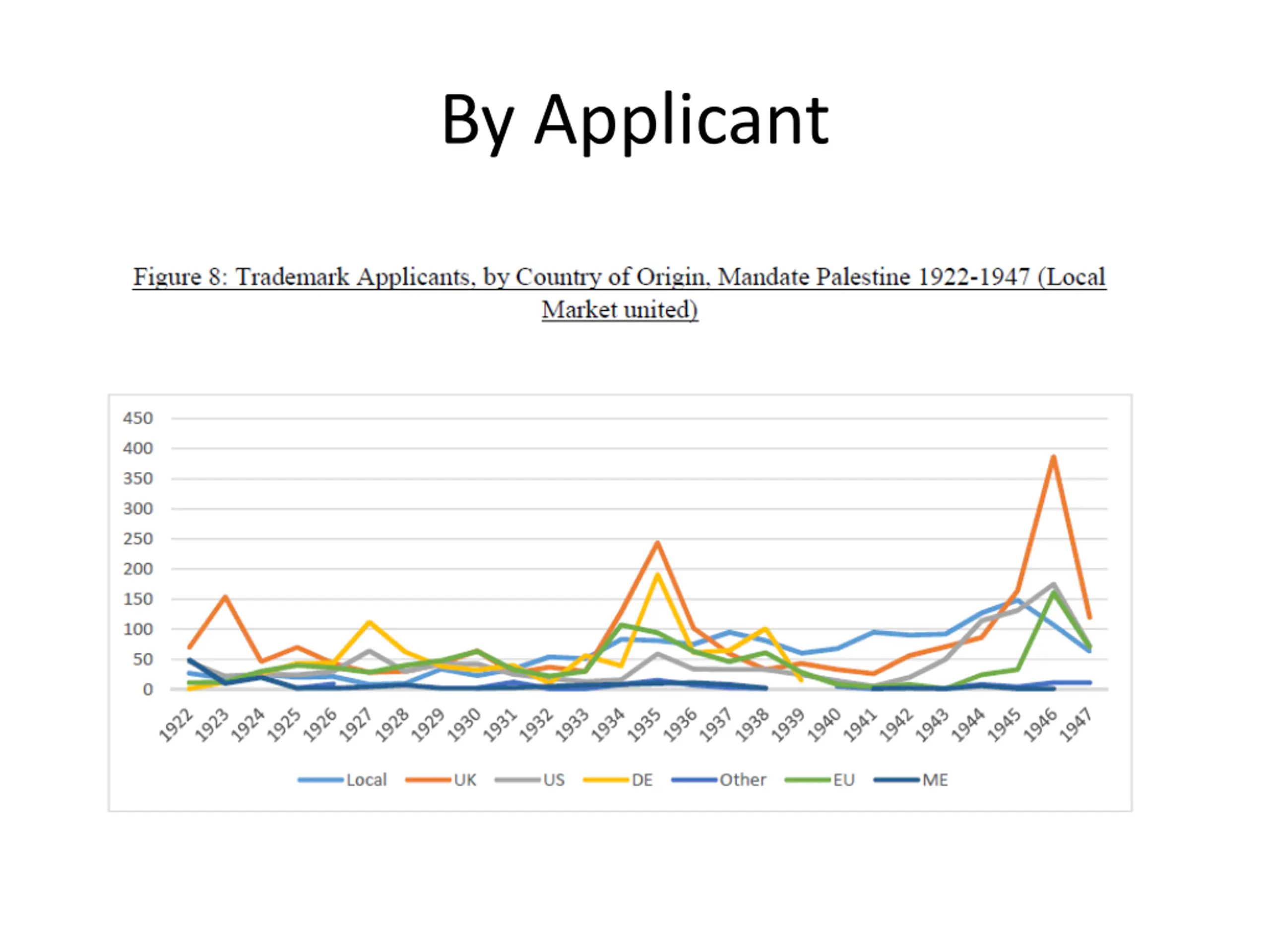The width and height of the screenshot is (1270, 952).
Task: Click the 1946 x-axis label
Action: [x=1041, y=725]
